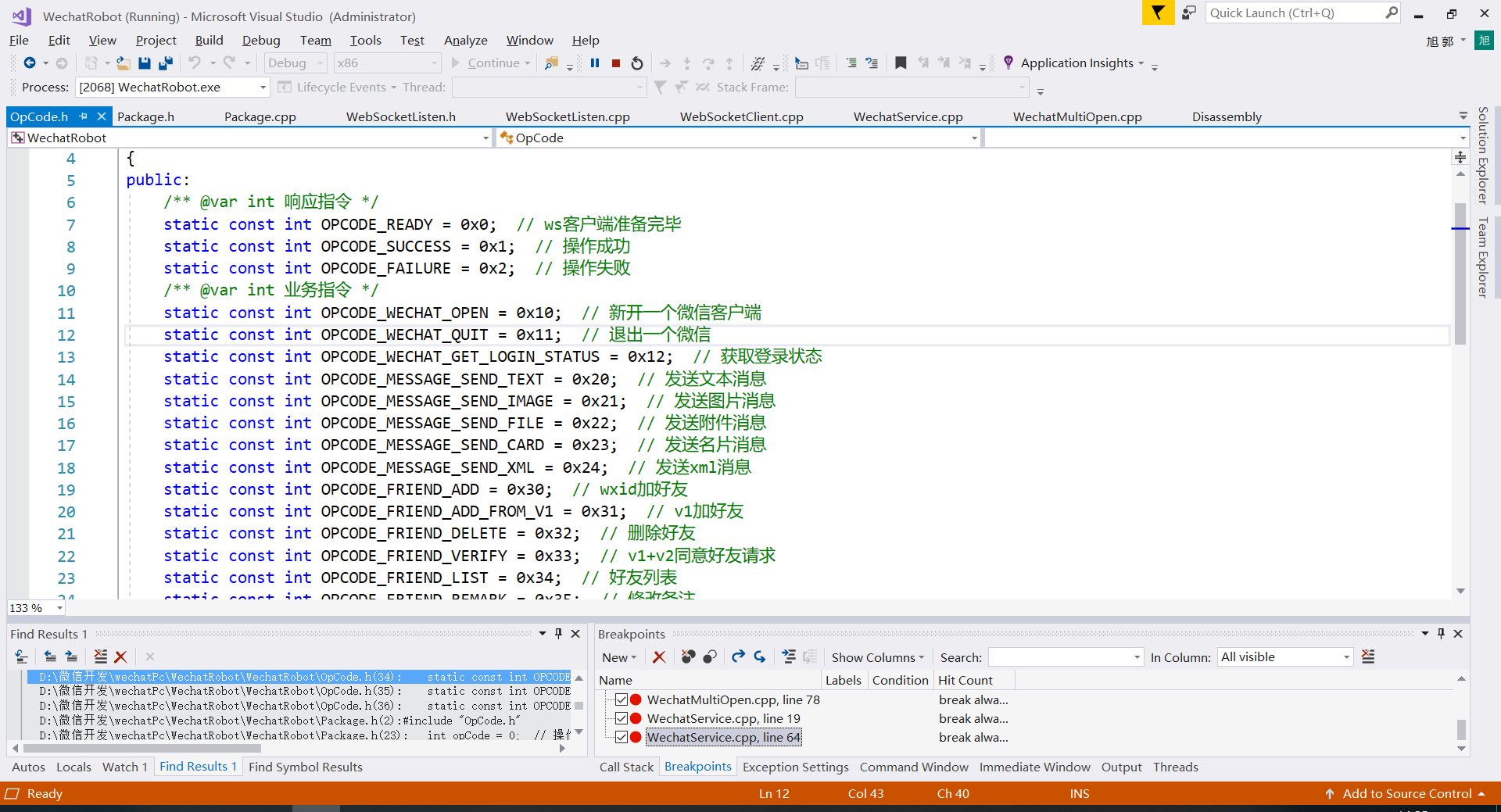Viewport: 1501px width, 812px height.
Task: Click the comment out lines icon
Action: click(851, 63)
